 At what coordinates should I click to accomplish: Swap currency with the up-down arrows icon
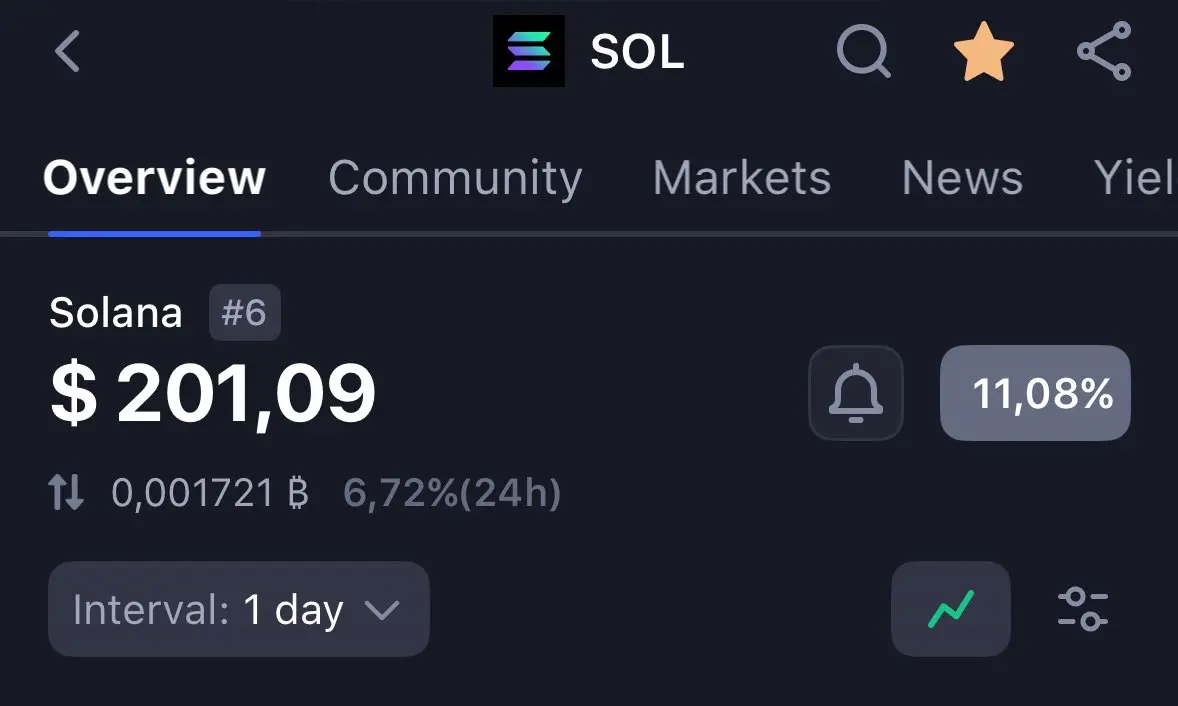click(66, 493)
